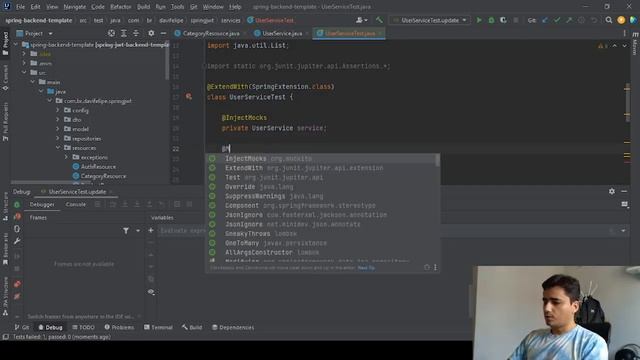Choose InjectMocks from the completion popup
The width and height of the screenshot is (640, 360).
(x=321, y=158)
